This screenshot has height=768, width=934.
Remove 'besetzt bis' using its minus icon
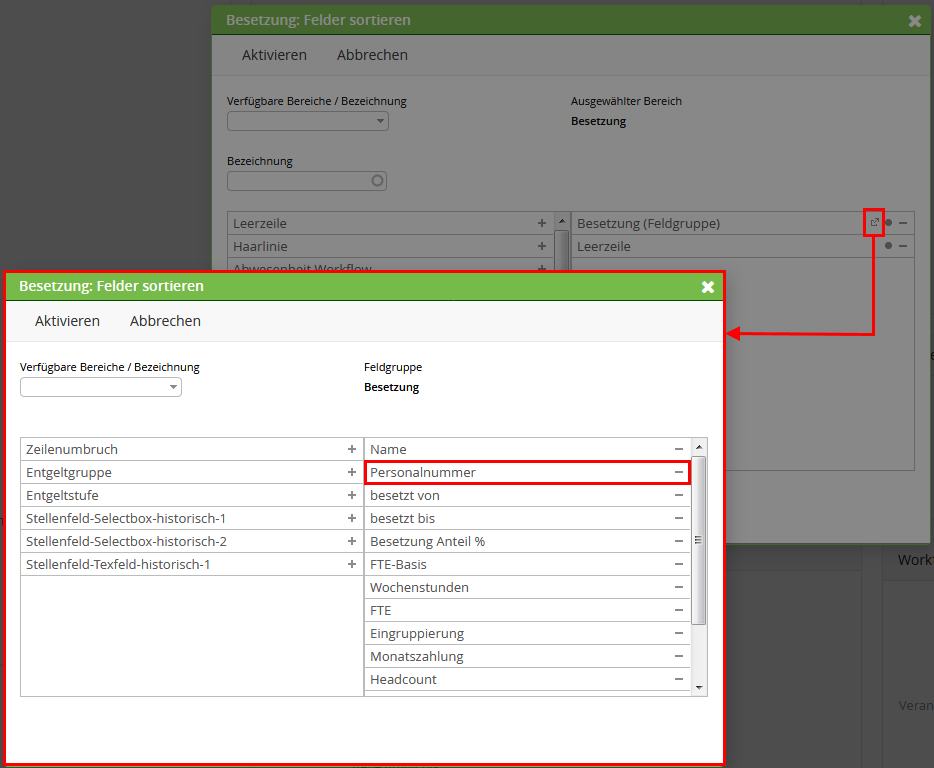[x=678, y=518]
